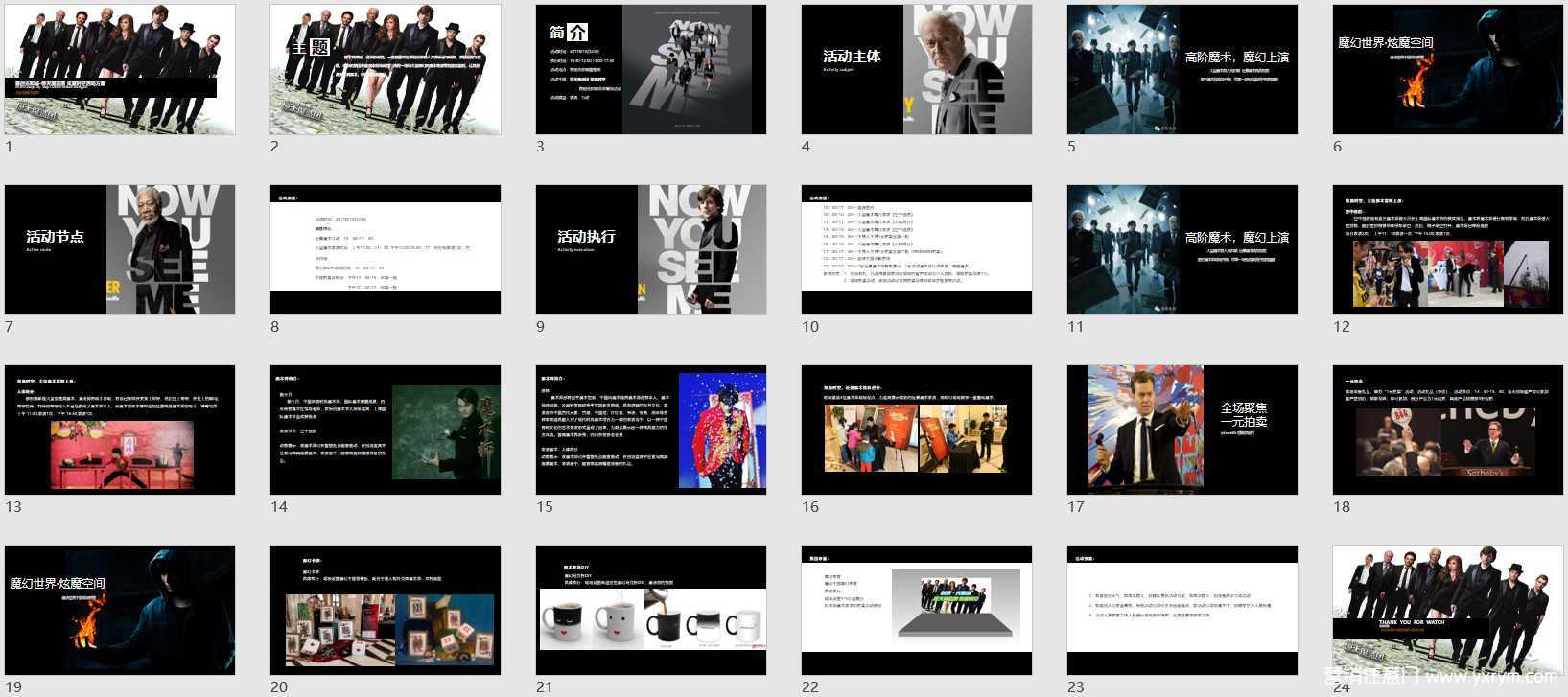Select slide 23 text list thumbnail
The image size is (1568, 697).
coord(1182,610)
